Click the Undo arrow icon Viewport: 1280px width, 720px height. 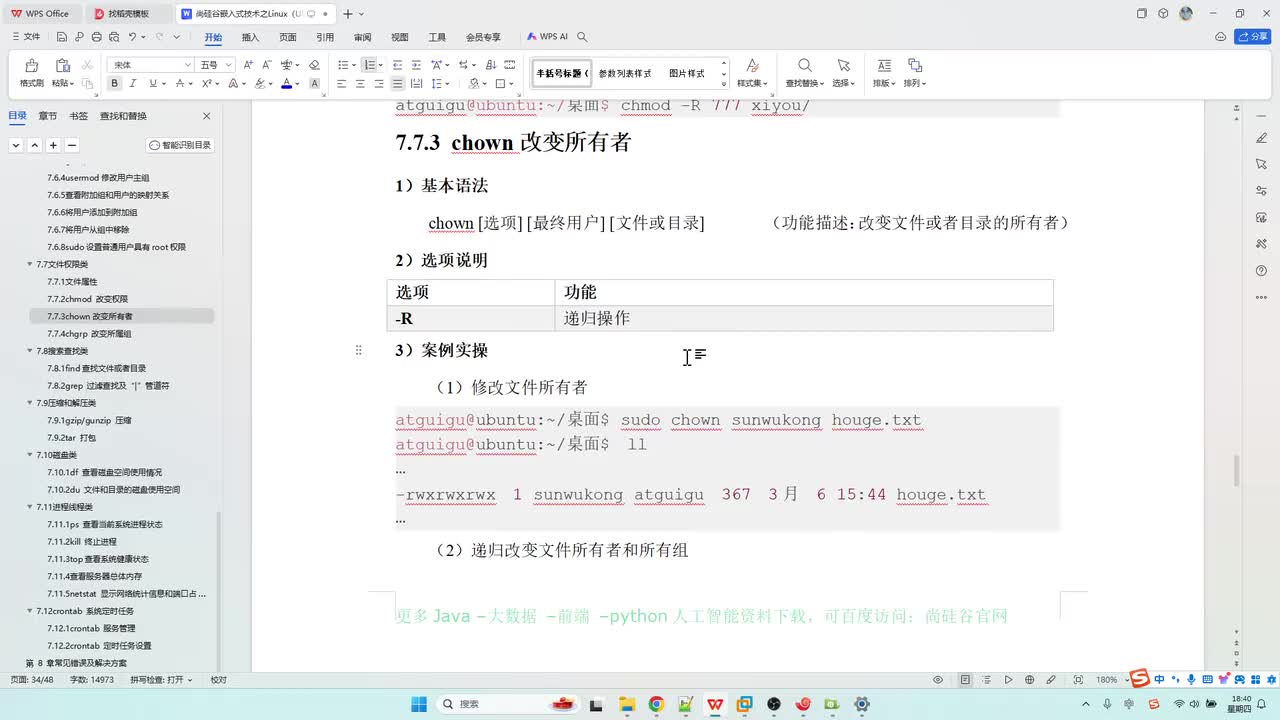tap(132, 37)
